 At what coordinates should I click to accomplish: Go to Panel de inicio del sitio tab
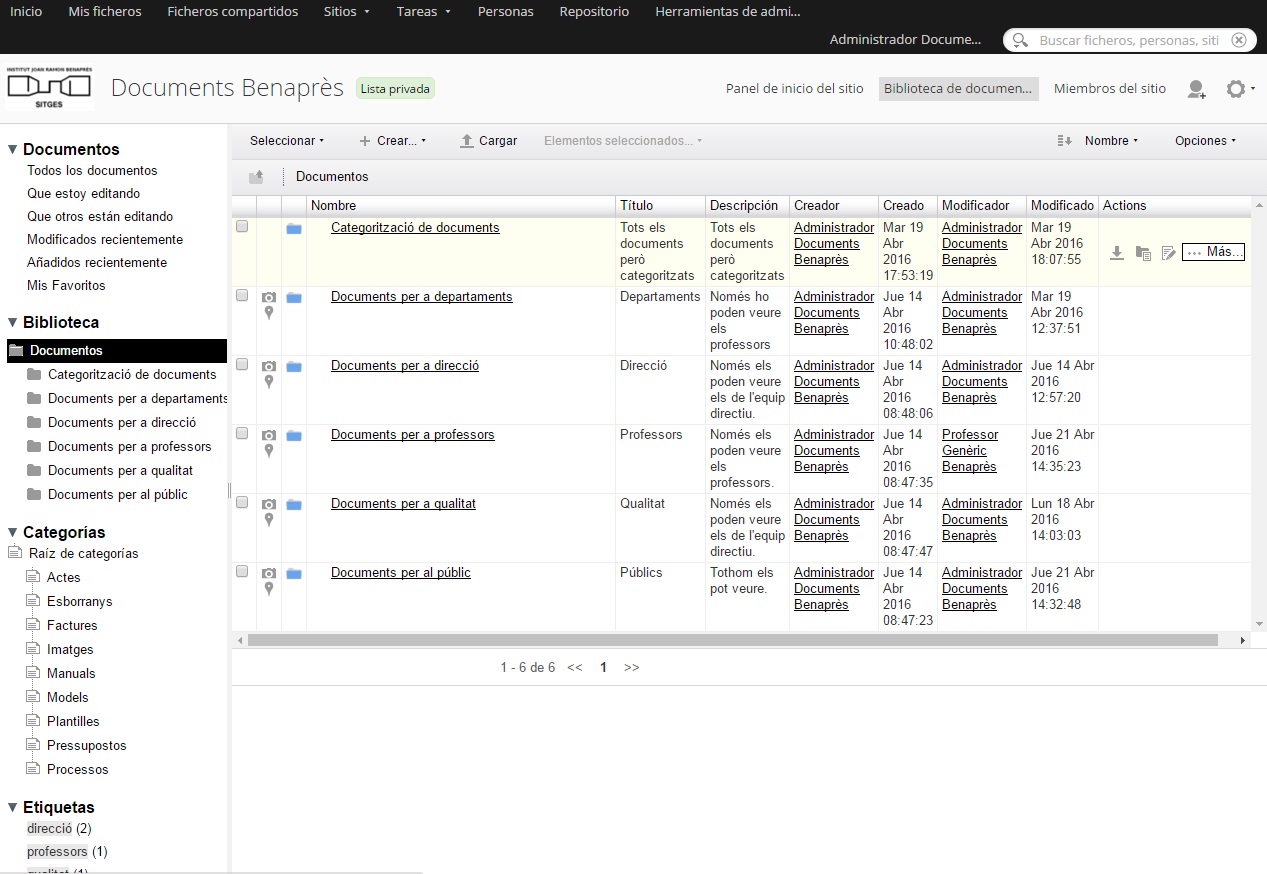pyautogui.click(x=794, y=89)
